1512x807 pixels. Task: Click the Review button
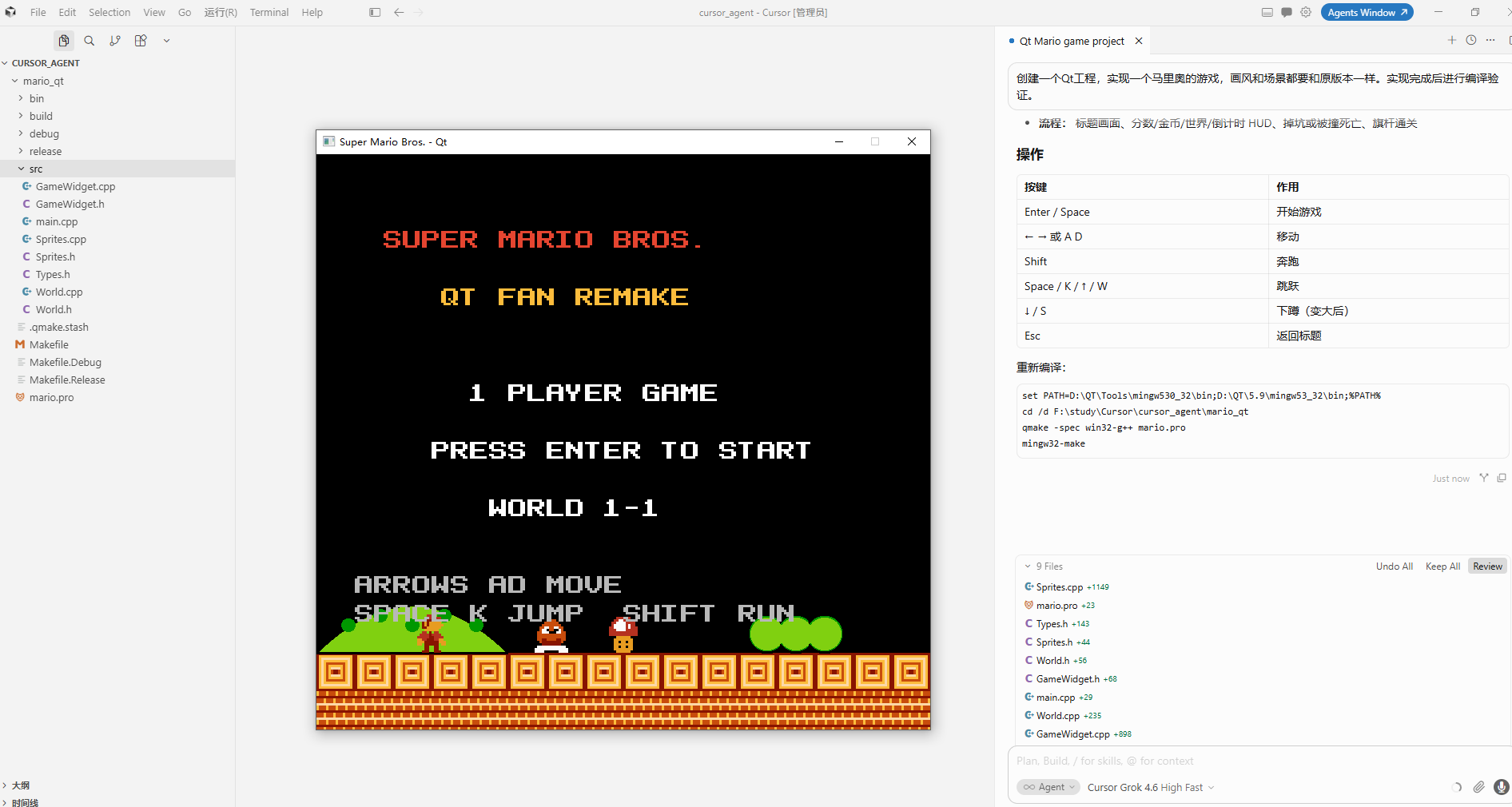[1487, 566]
